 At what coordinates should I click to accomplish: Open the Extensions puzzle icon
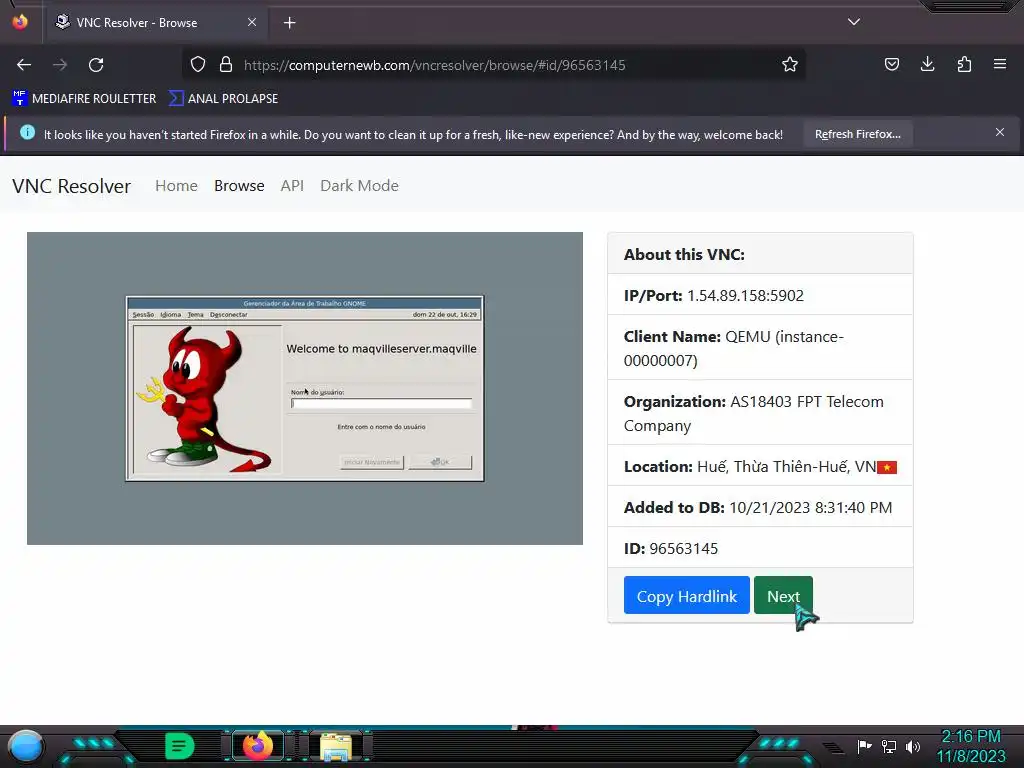pos(964,64)
